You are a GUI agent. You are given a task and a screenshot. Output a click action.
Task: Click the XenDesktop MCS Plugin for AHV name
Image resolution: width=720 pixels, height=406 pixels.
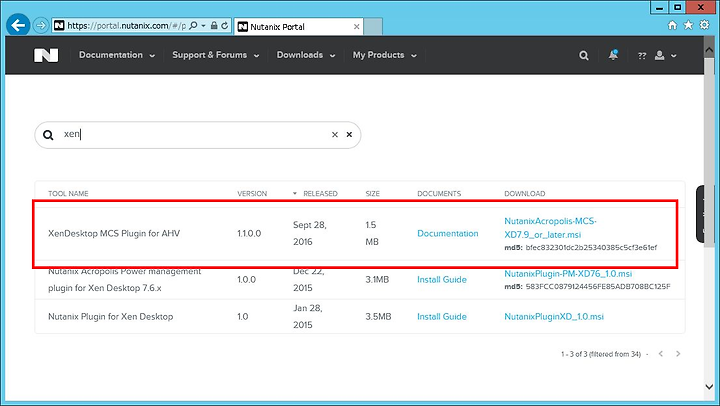pyautogui.click(x=114, y=233)
